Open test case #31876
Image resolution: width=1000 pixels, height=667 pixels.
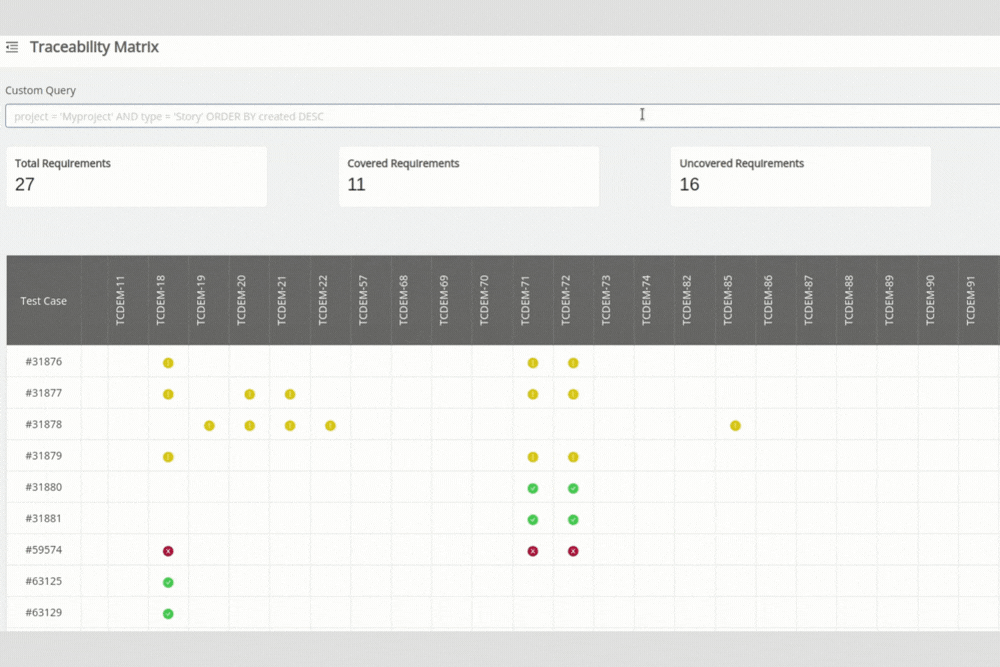coord(44,363)
